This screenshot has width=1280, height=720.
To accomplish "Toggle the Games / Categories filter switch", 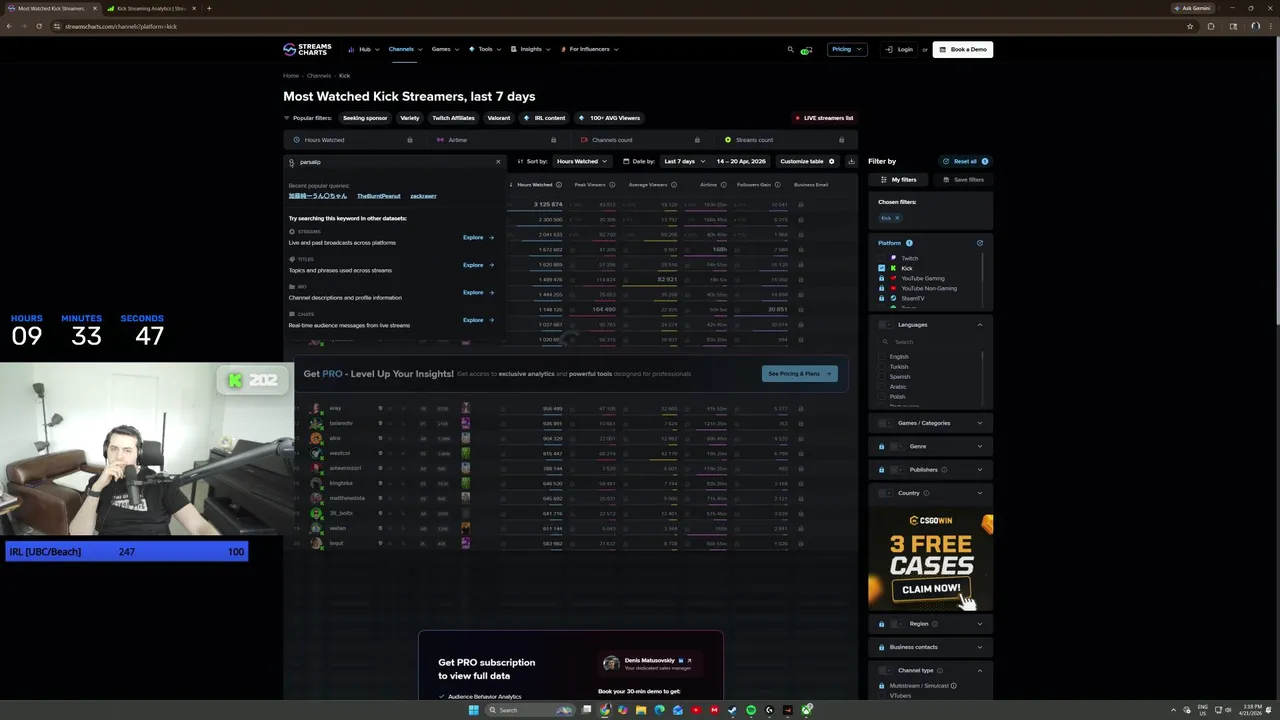I will [x=886, y=423].
